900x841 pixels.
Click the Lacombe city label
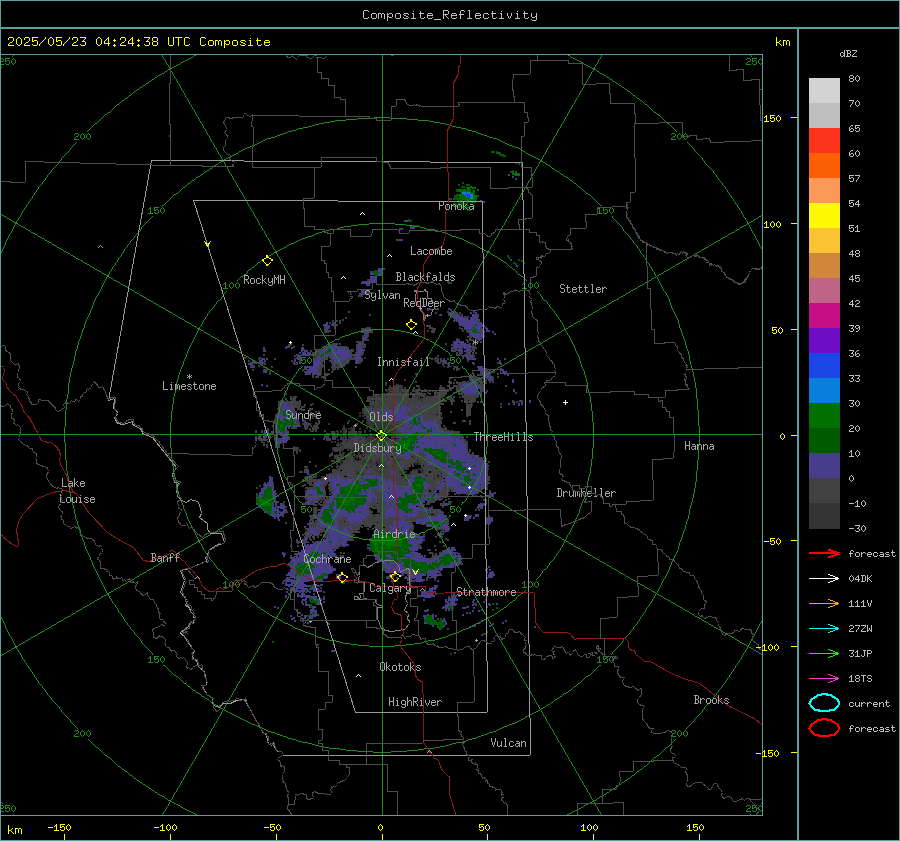(431, 251)
